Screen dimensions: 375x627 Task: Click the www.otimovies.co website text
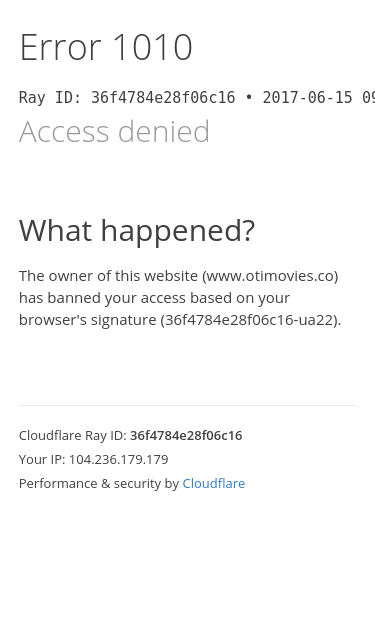point(270,276)
